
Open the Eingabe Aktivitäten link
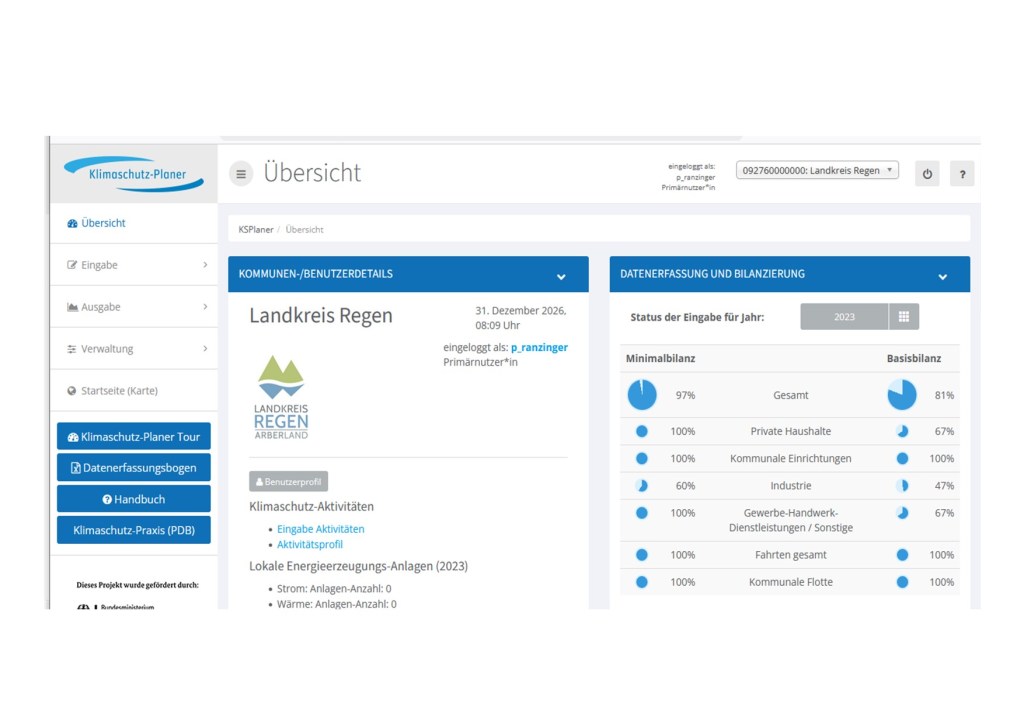point(320,529)
